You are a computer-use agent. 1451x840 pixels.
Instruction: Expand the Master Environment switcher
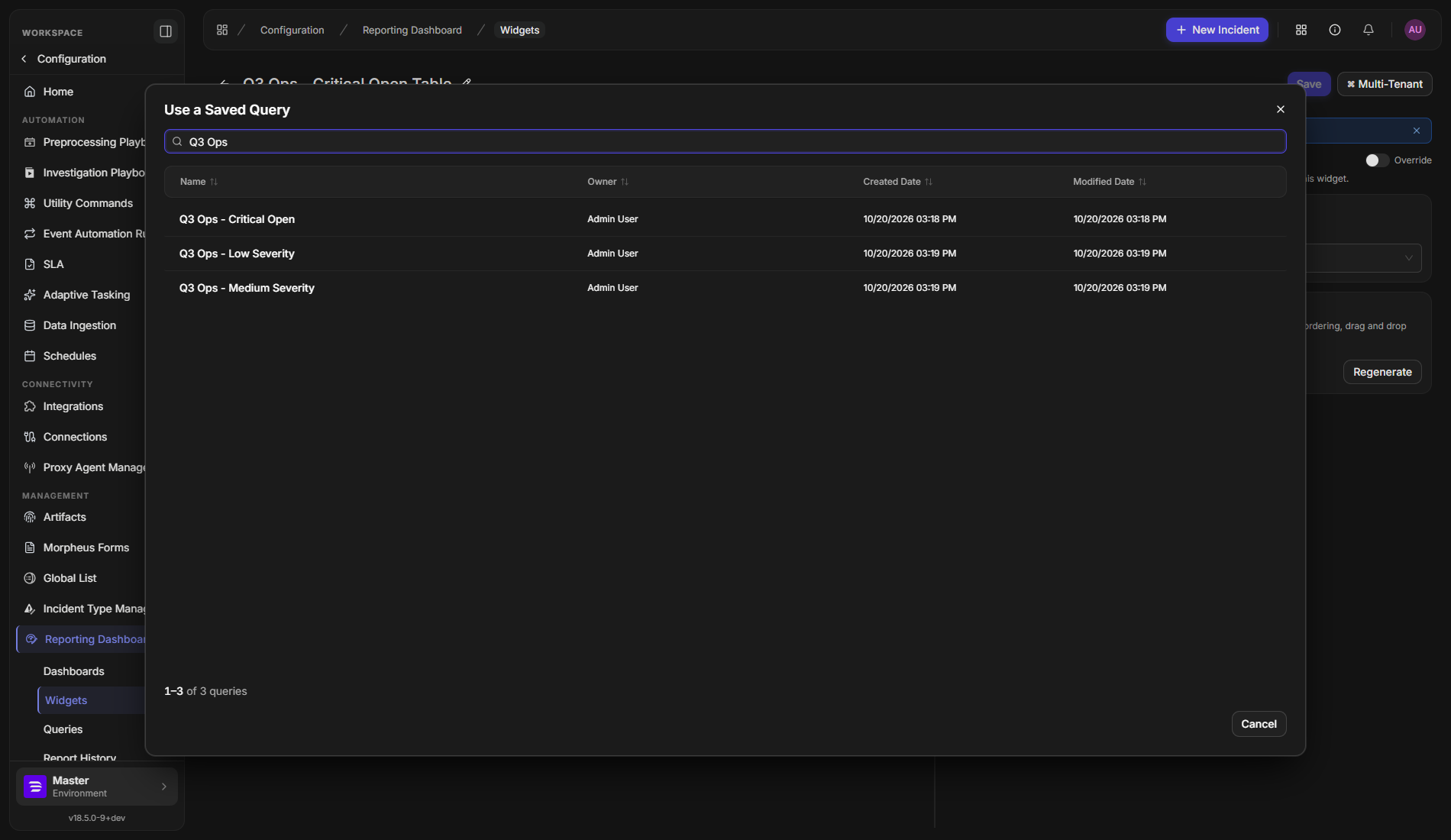click(97, 787)
